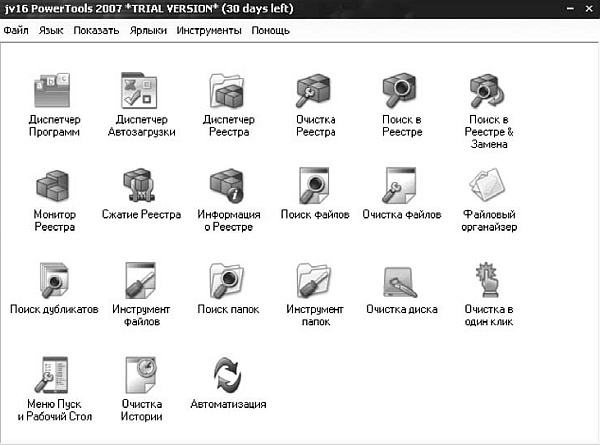The width and height of the screenshot is (600, 445).
Task: Open Очистка диска icon
Action: 400,282
